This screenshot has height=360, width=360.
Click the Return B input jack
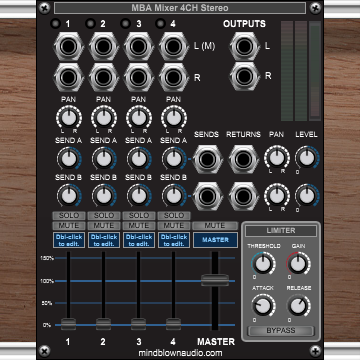244,196
